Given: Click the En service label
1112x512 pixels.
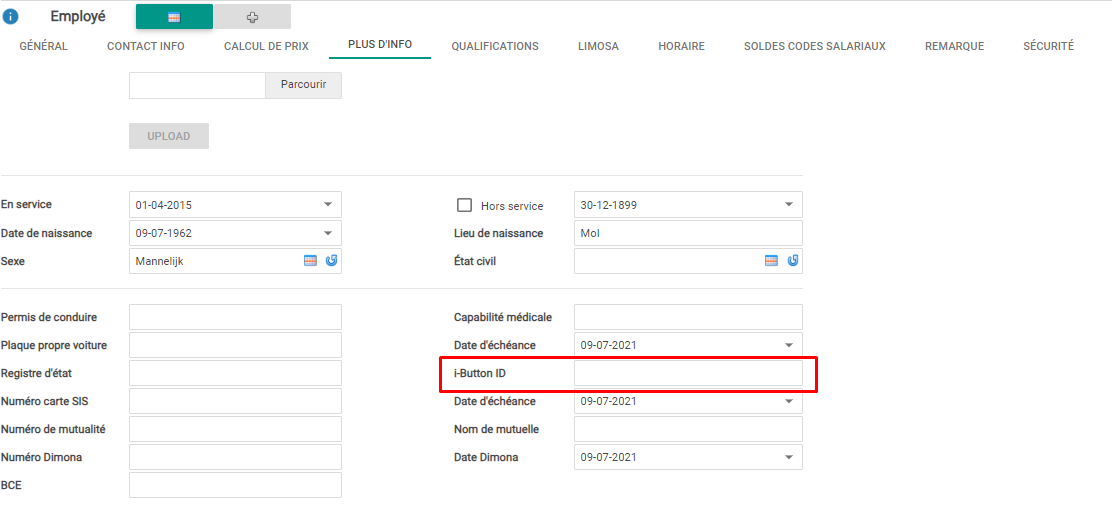Looking at the screenshot, I should tap(26, 204).
